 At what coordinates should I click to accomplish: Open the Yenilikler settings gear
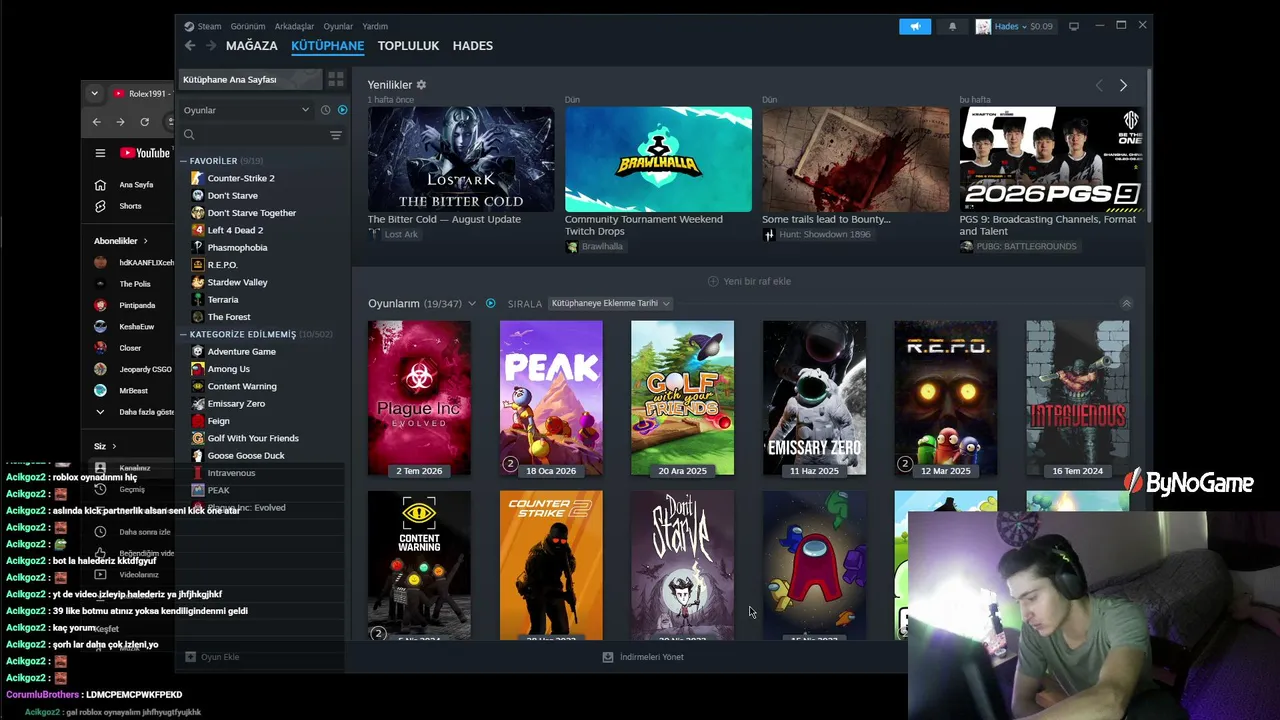421,85
